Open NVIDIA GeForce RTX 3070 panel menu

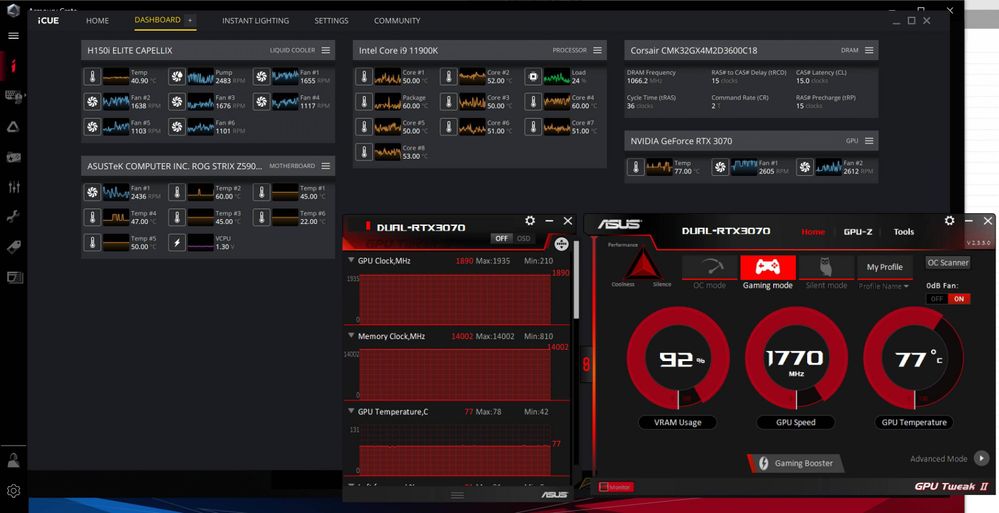point(869,141)
